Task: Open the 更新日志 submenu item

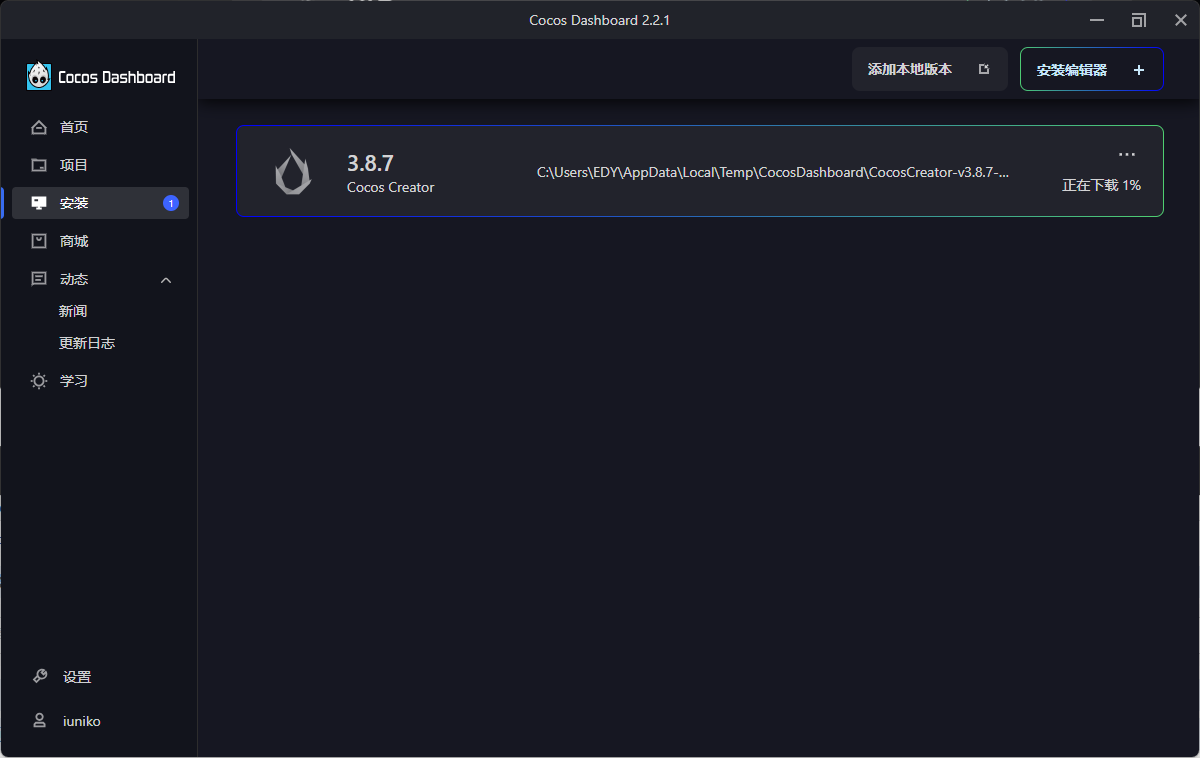Action: (87, 343)
